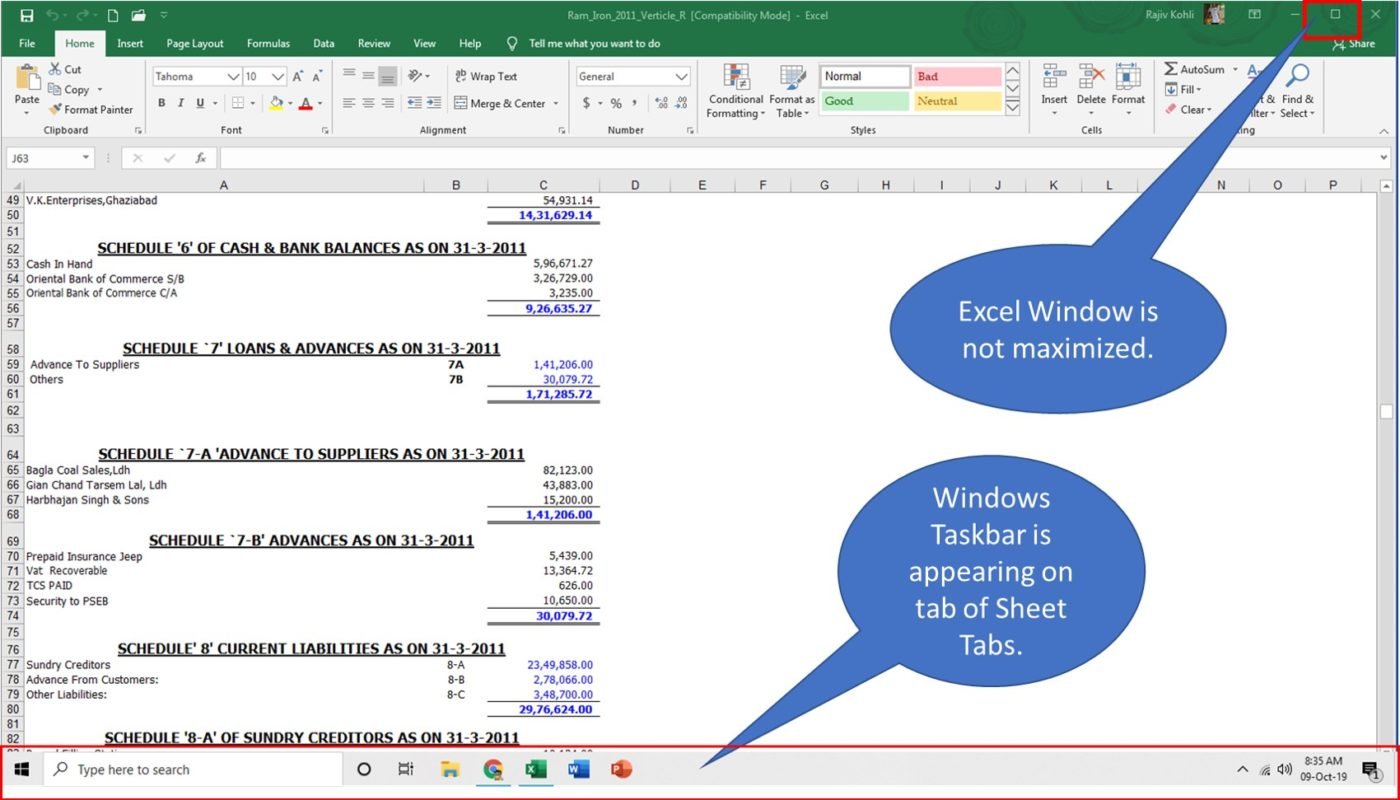Viewport: 1400px width, 800px height.
Task: Open the Fill dropdown in Editing group
Action: 1183,89
